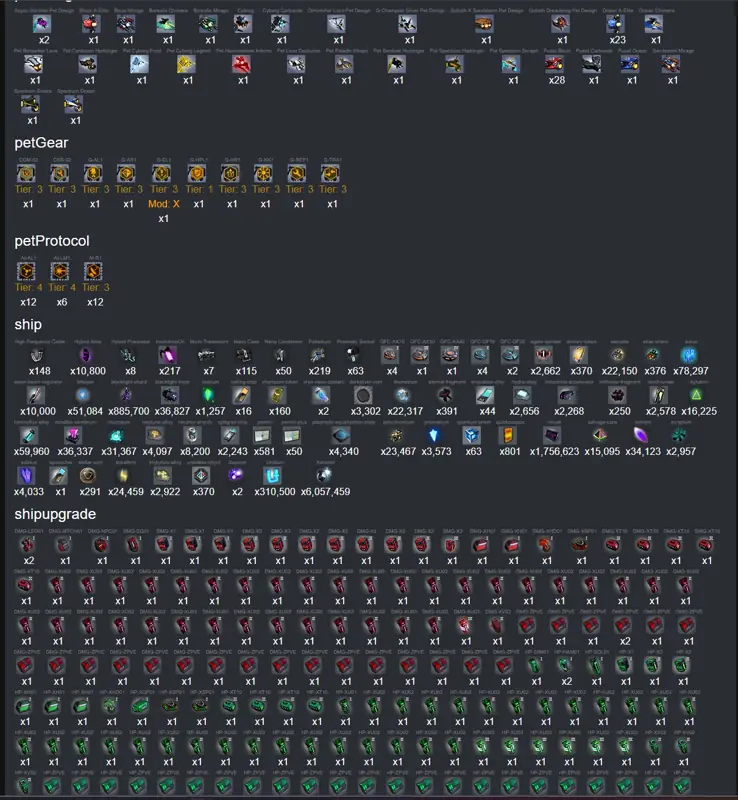The image size is (738, 800).
Task: Select the purple crystal with x34,123
Action: [x=642, y=435]
